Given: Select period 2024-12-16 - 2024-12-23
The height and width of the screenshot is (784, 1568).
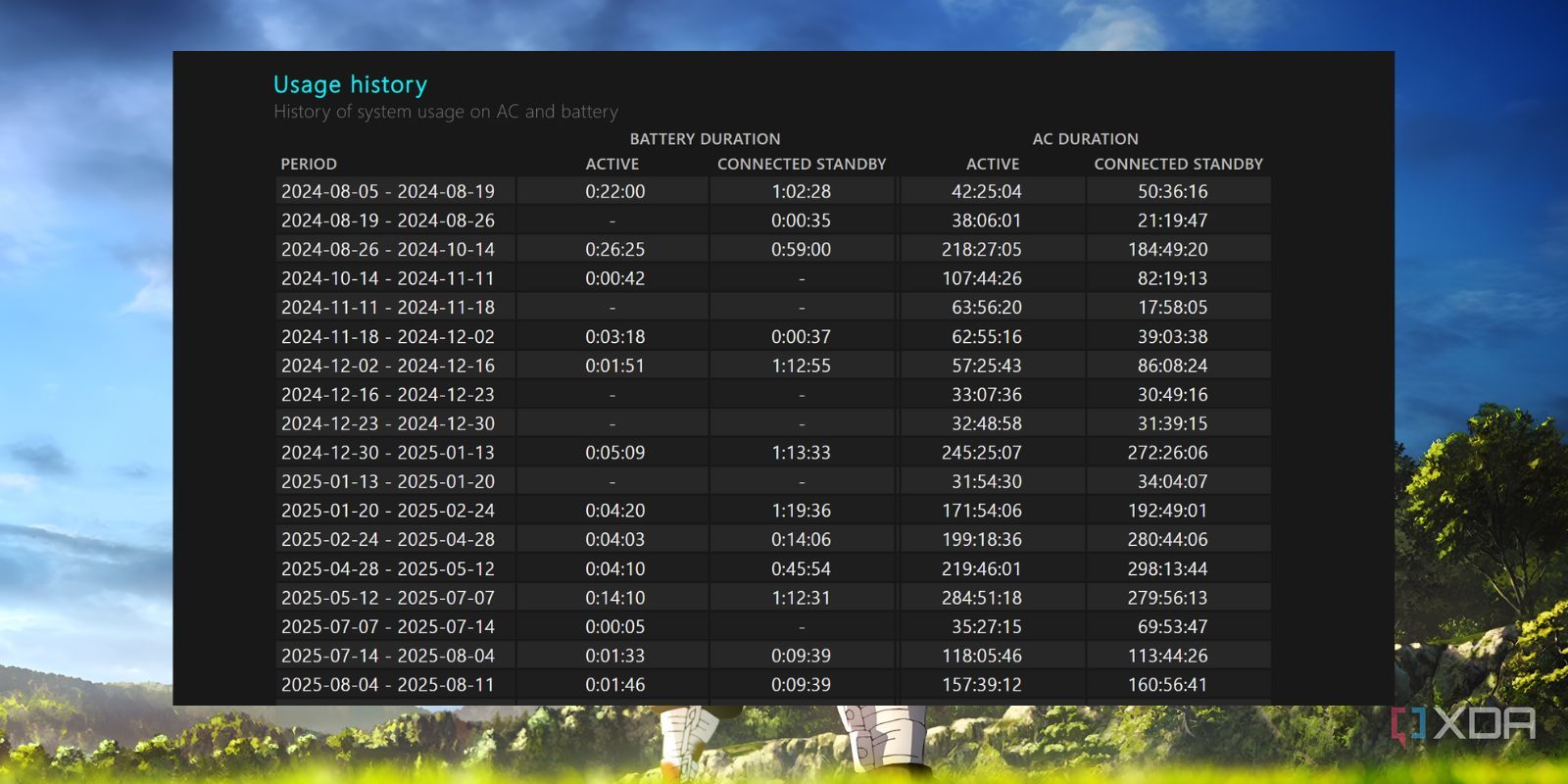Looking at the screenshot, I should click(x=388, y=394).
